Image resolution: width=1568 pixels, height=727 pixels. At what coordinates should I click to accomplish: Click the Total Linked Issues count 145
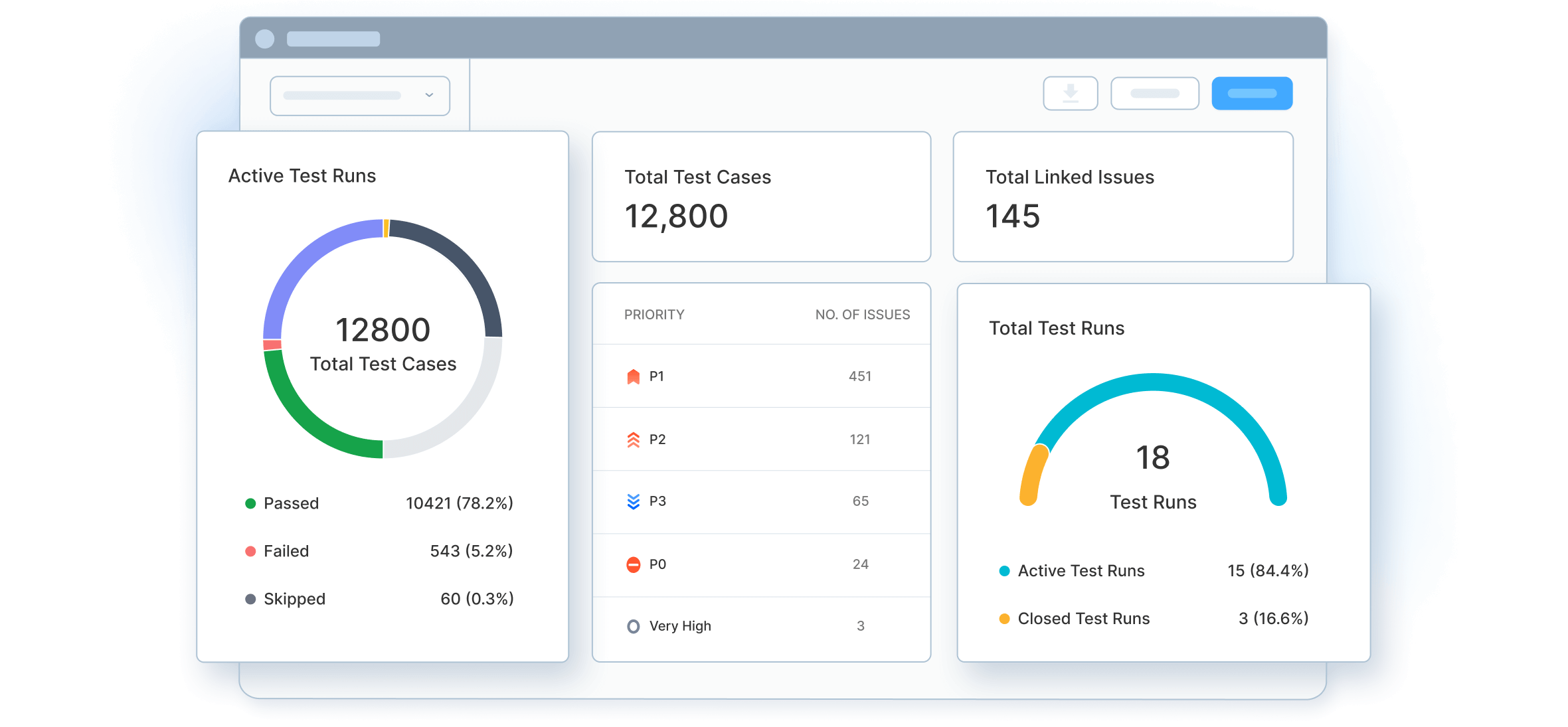point(1013,216)
